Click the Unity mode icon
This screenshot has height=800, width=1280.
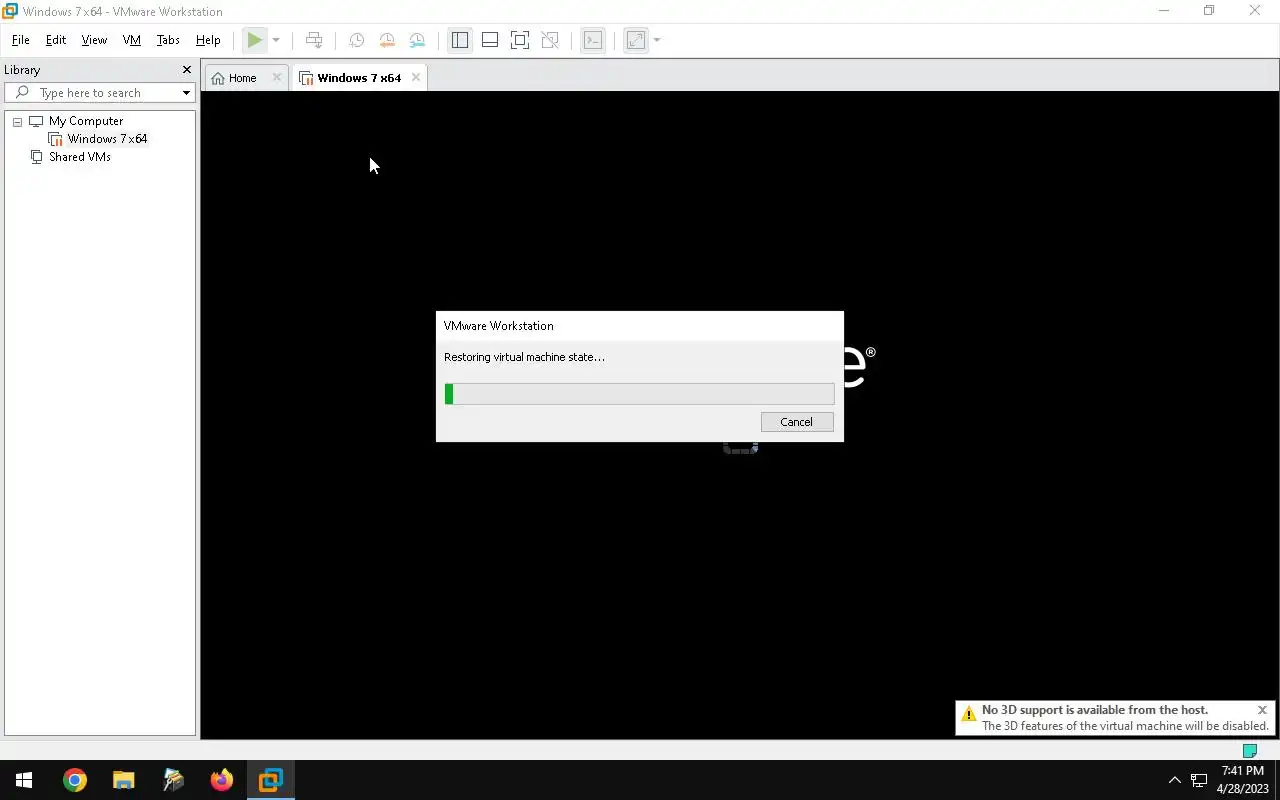pyautogui.click(x=550, y=40)
